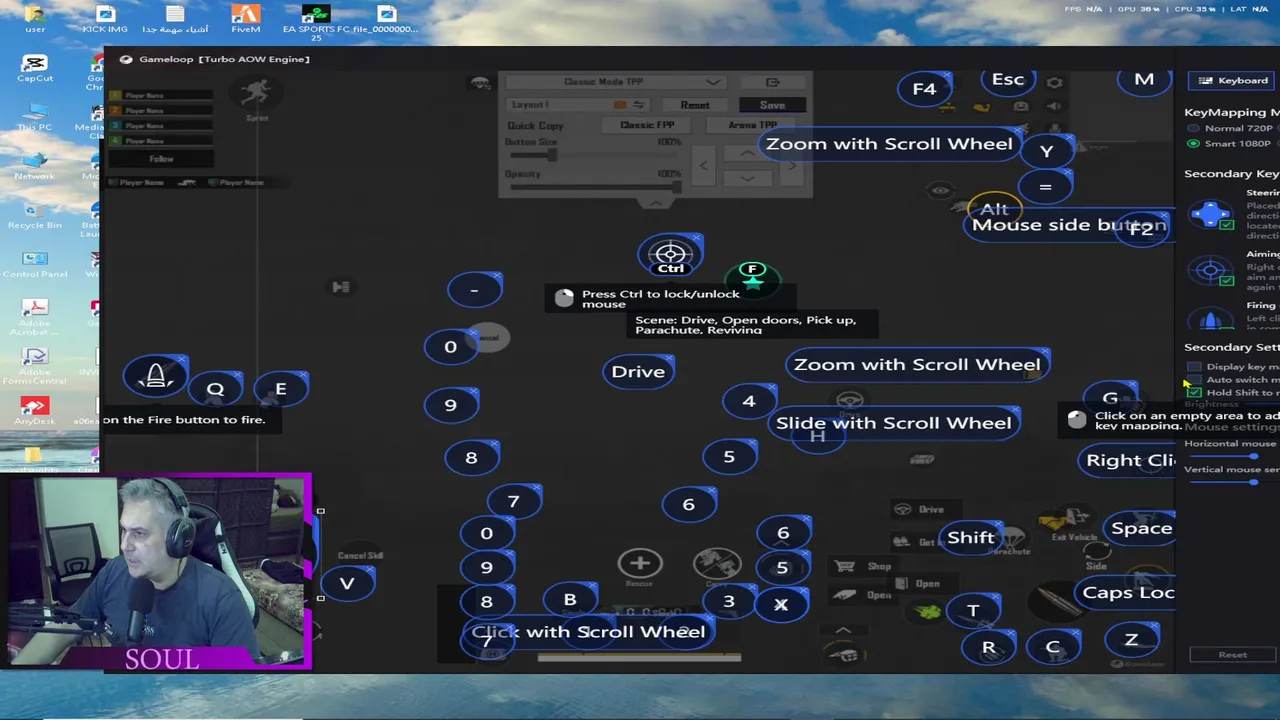
Task: Click the Ctrl aiming crosshair mapping icon
Action: 670,255
